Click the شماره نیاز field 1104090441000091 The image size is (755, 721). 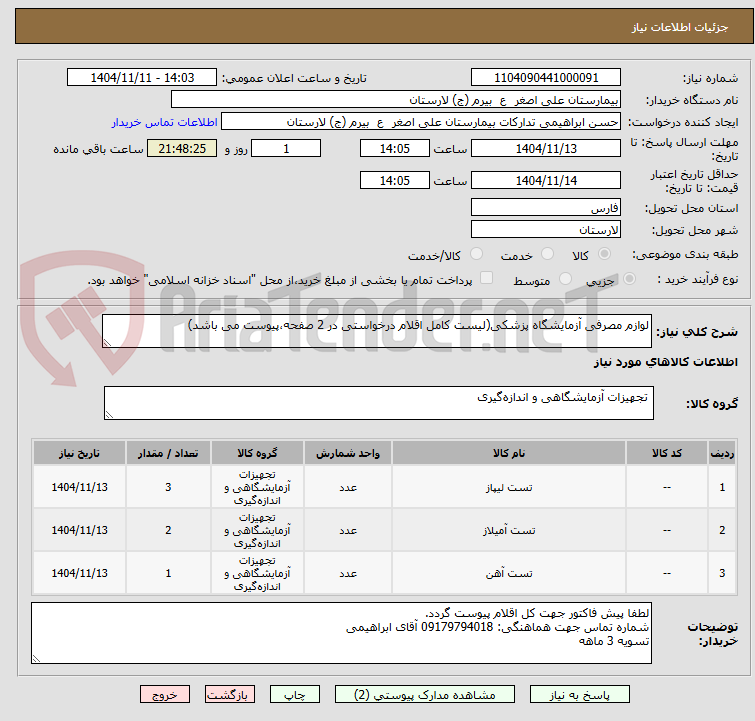pos(546,78)
